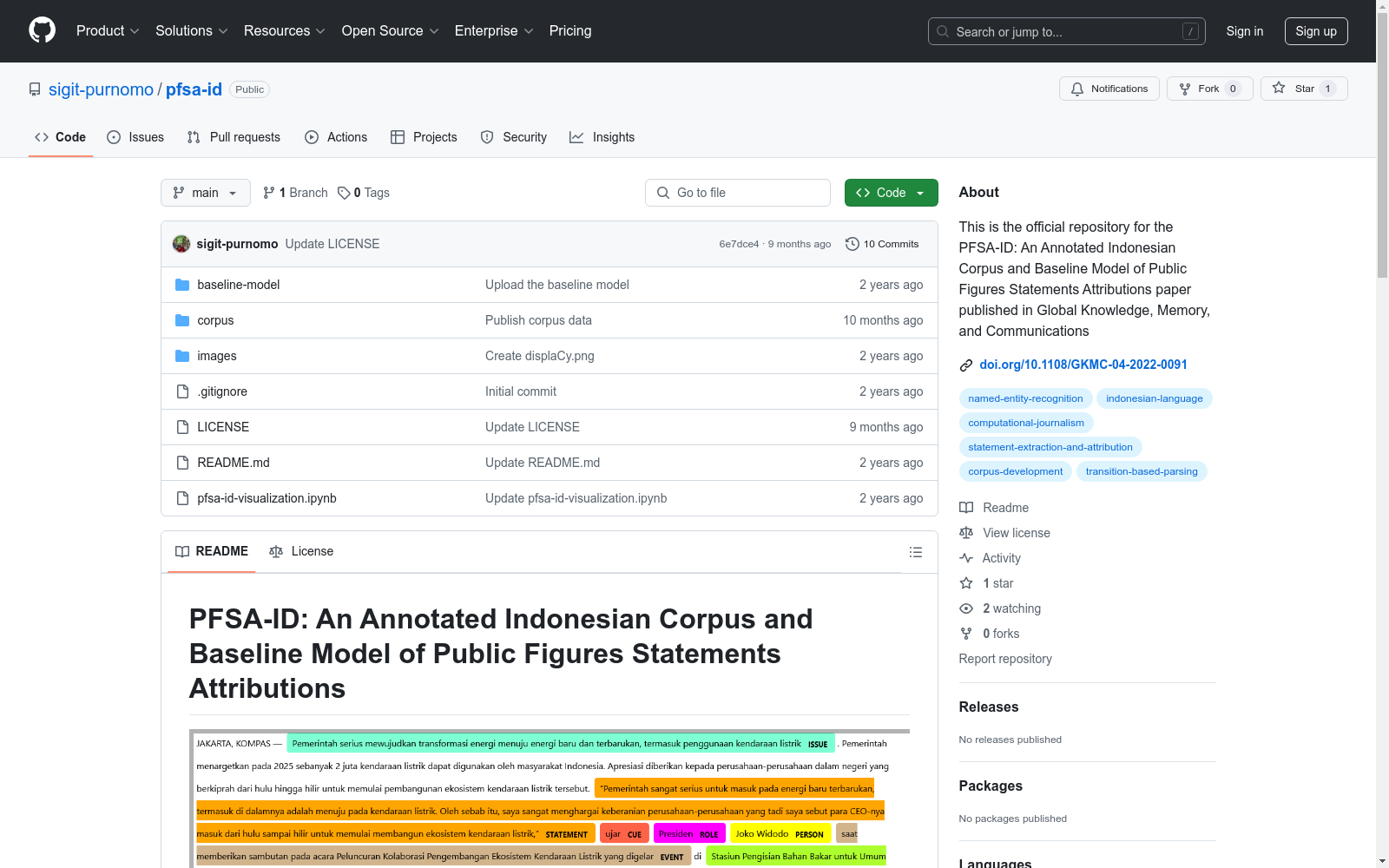The height and width of the screenshot is (868, 1389).
Task: Click the transition-based-parsing topic tag
Action: coord(1142,471)
